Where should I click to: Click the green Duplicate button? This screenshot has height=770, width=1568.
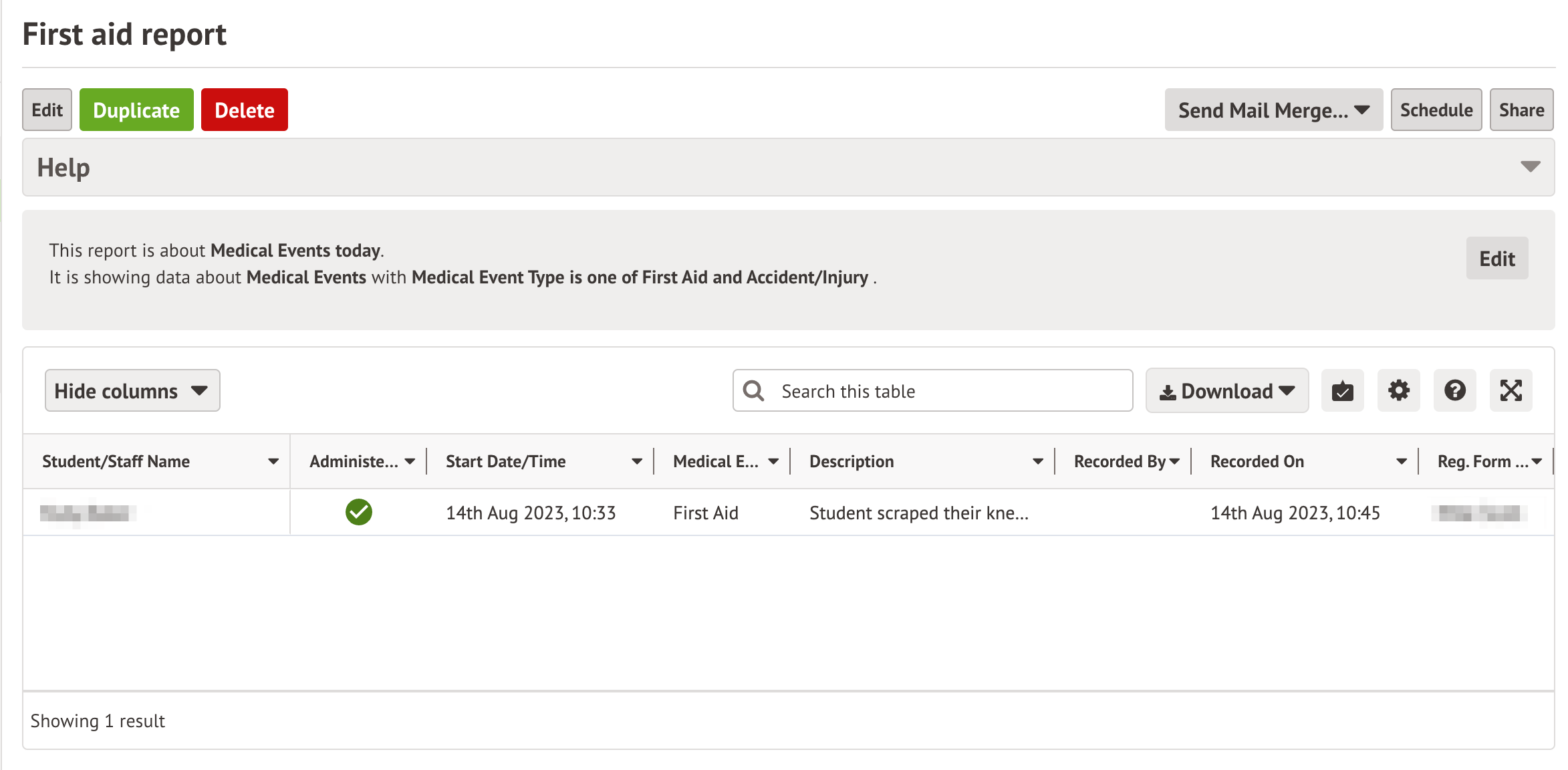coord(136,110)
